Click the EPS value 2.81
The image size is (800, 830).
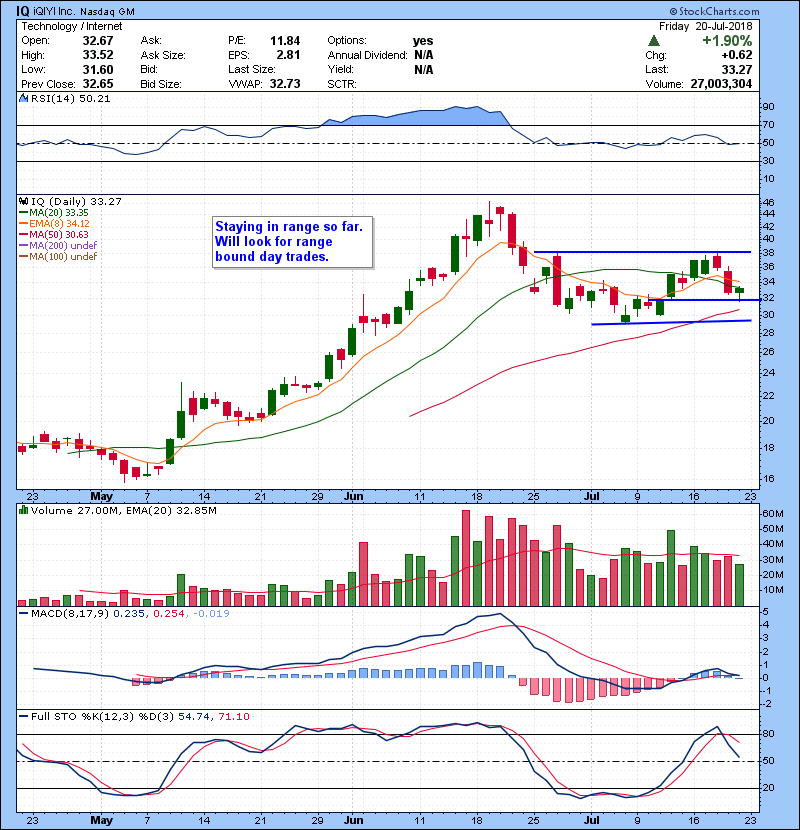(x=288, y=55)
